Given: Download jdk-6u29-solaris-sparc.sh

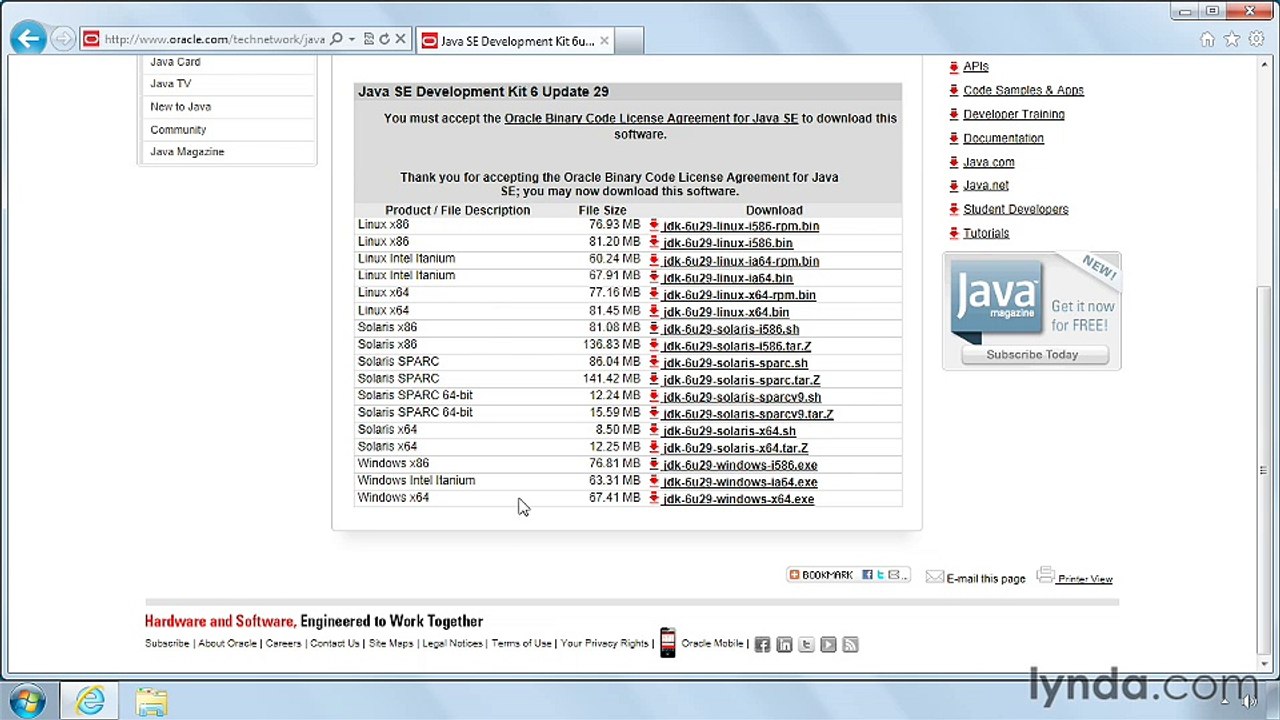Looking at the screenshot, I should [x=735, y=363].
